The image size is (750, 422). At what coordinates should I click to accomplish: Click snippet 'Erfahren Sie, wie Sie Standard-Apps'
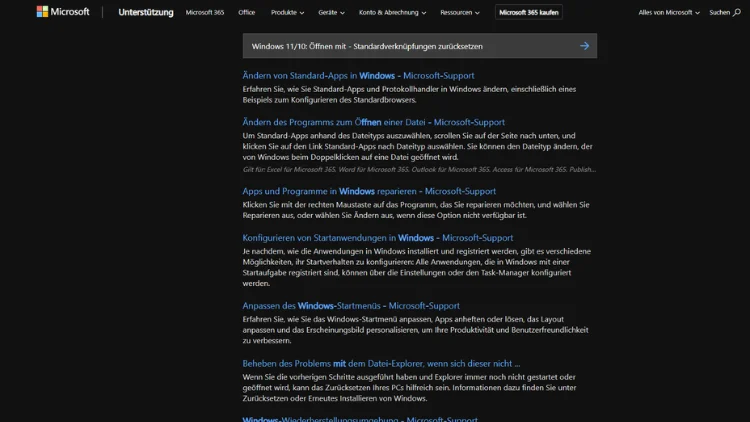(x=409, y=94)
